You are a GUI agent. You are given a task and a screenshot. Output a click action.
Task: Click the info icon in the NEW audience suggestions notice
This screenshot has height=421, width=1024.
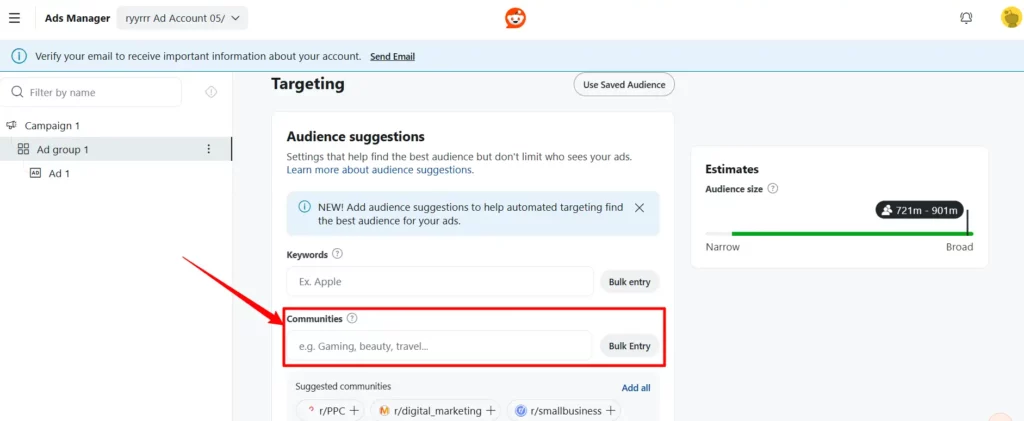(x=304, y=207)
